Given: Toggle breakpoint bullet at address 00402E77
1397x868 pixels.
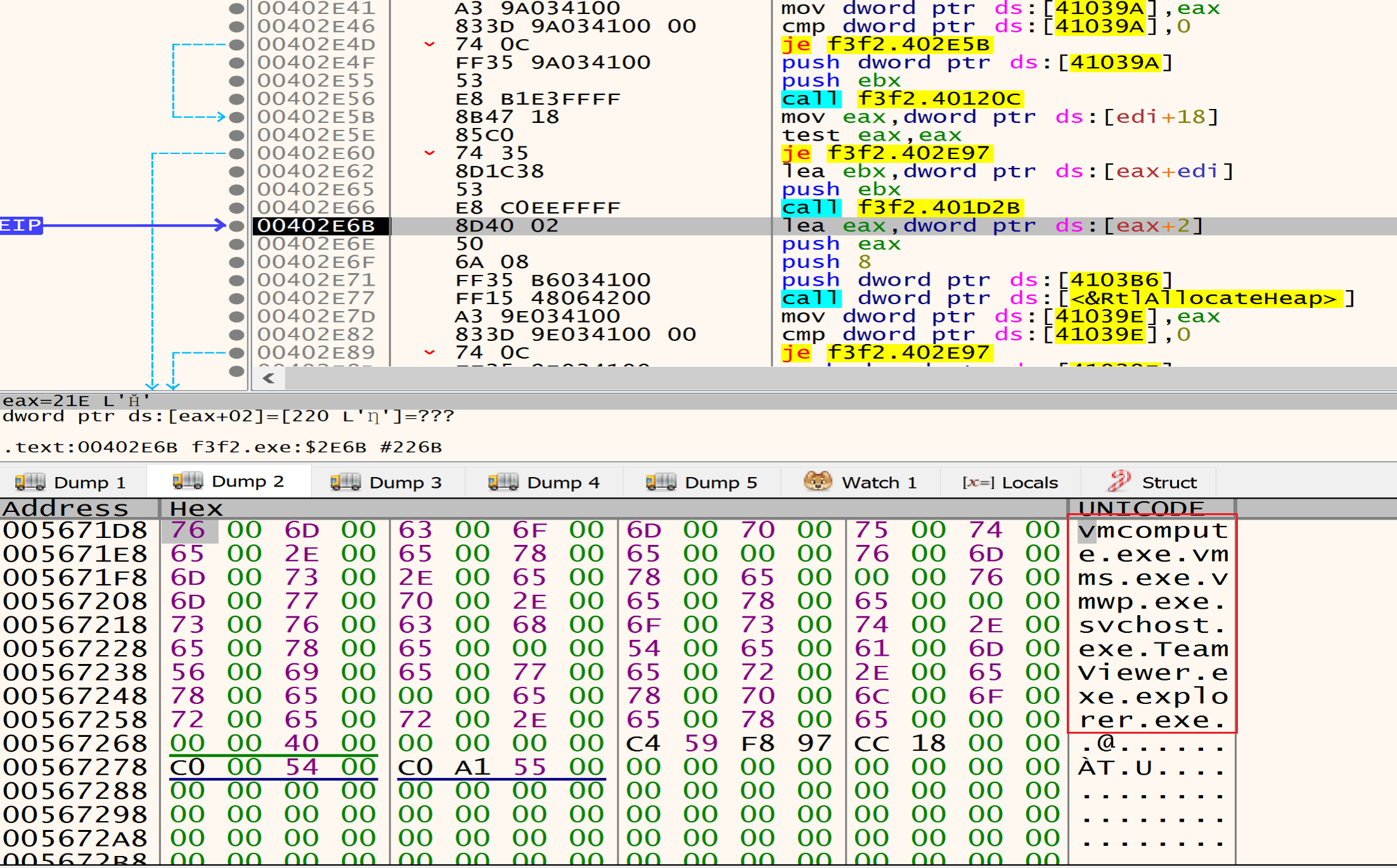Looking at the screenshot, I should pos(236,298).
